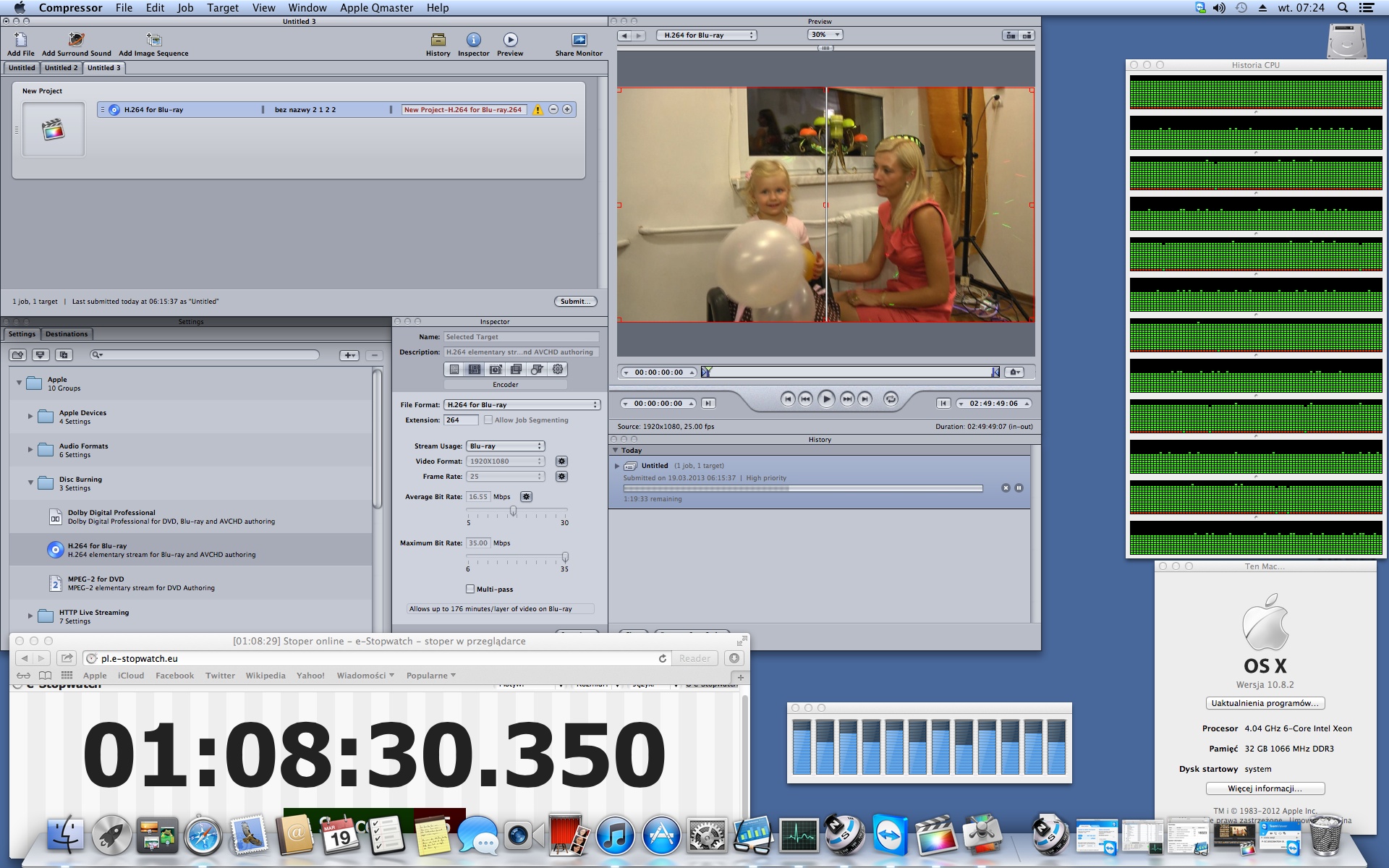Open iTunes from the Dock

pos(615,835)
